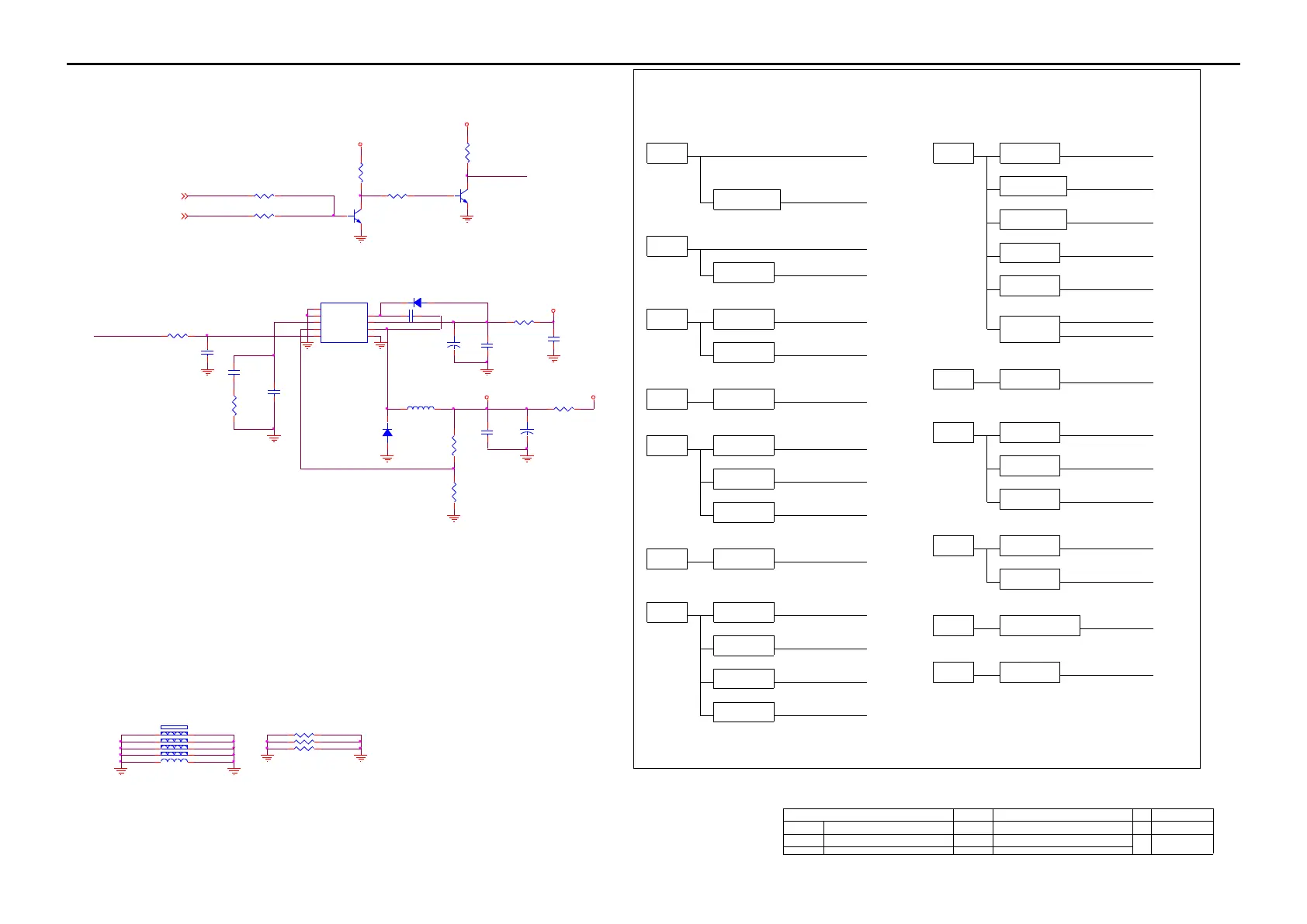Screen dimensions: 1307x924
Task: Click the pull-up resistor above the right transistor
Action: point(467,152)
